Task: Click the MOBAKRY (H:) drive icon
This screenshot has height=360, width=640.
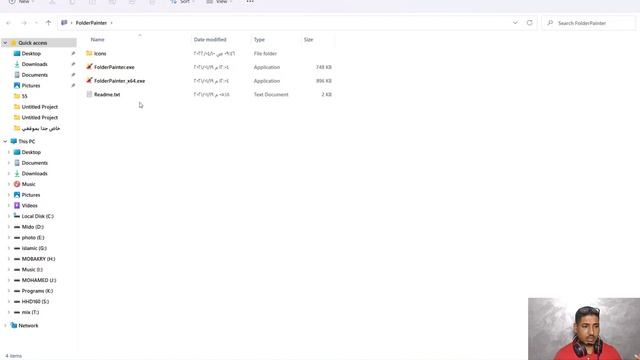Action: pyautogui.click(x=17, y=259)
